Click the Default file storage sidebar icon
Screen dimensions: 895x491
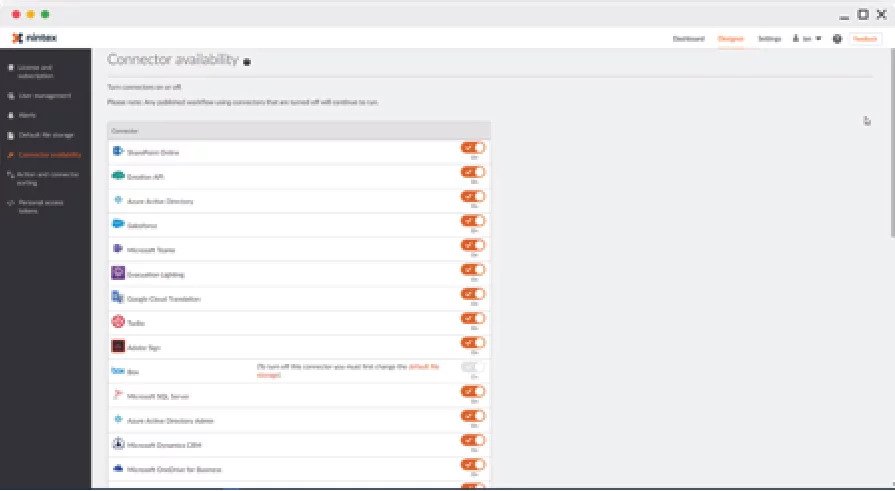[10, 135]
